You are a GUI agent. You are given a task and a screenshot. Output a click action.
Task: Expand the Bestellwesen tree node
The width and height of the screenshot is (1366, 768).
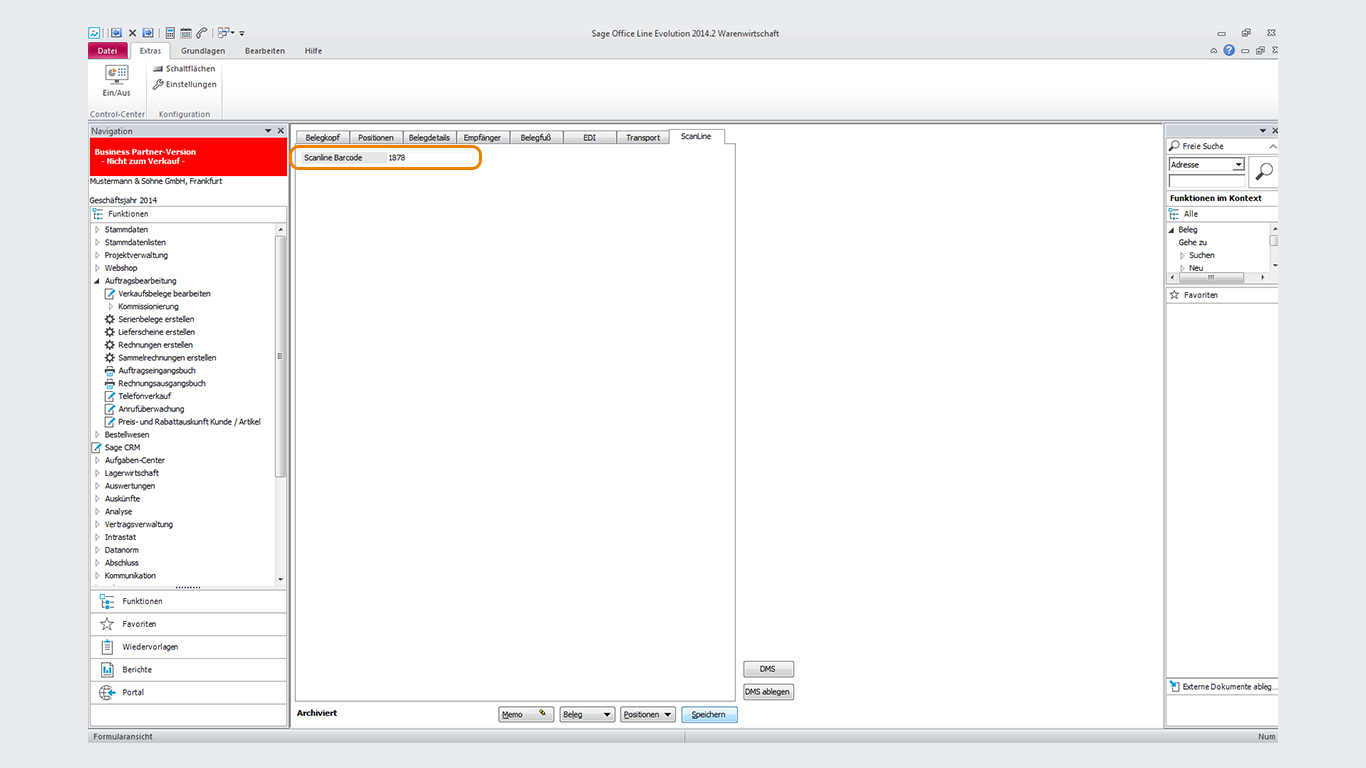point(97,435)
